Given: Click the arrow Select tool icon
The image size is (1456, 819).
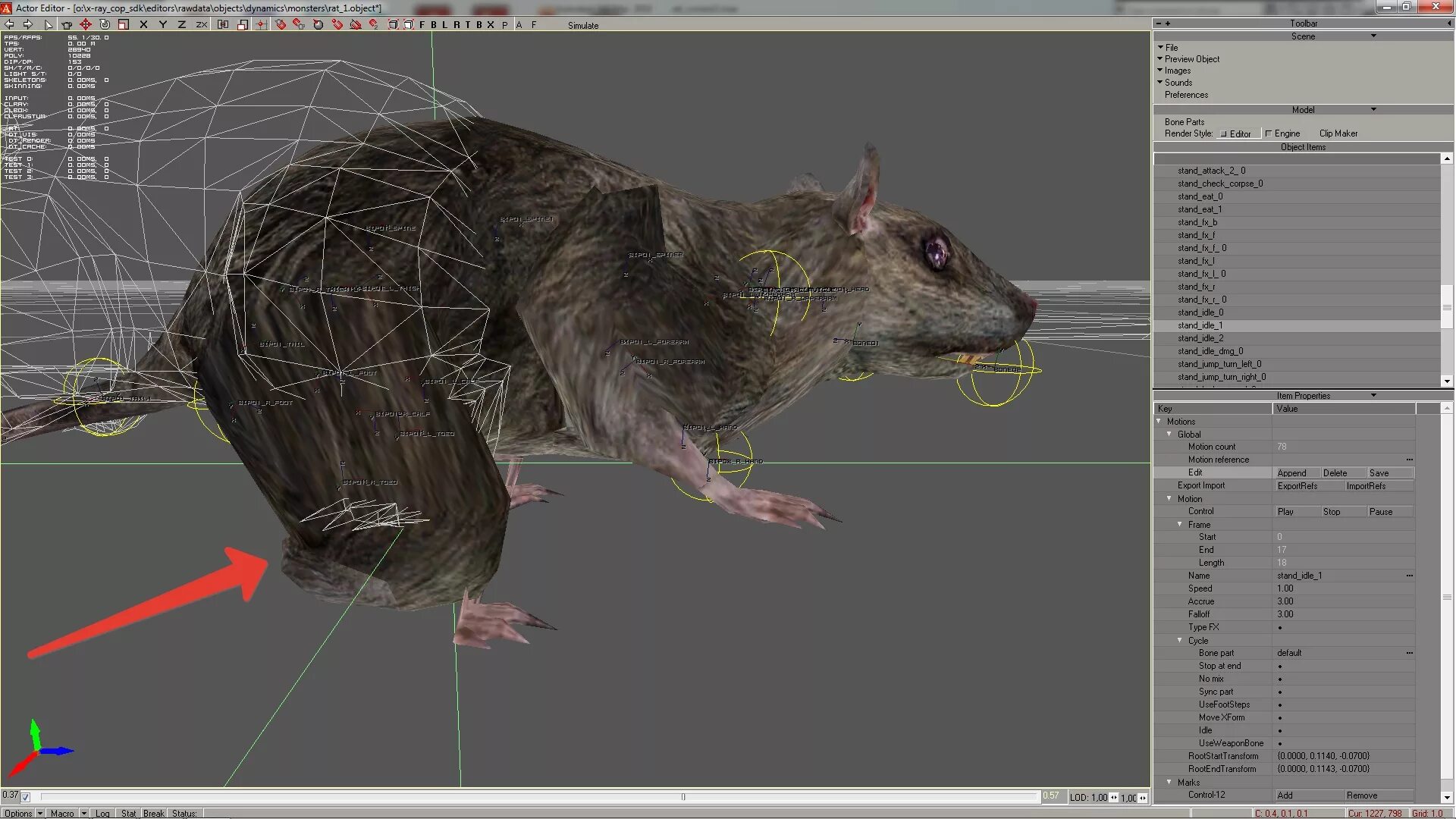Looking at the screenshot, I should (x=48, y=24).
